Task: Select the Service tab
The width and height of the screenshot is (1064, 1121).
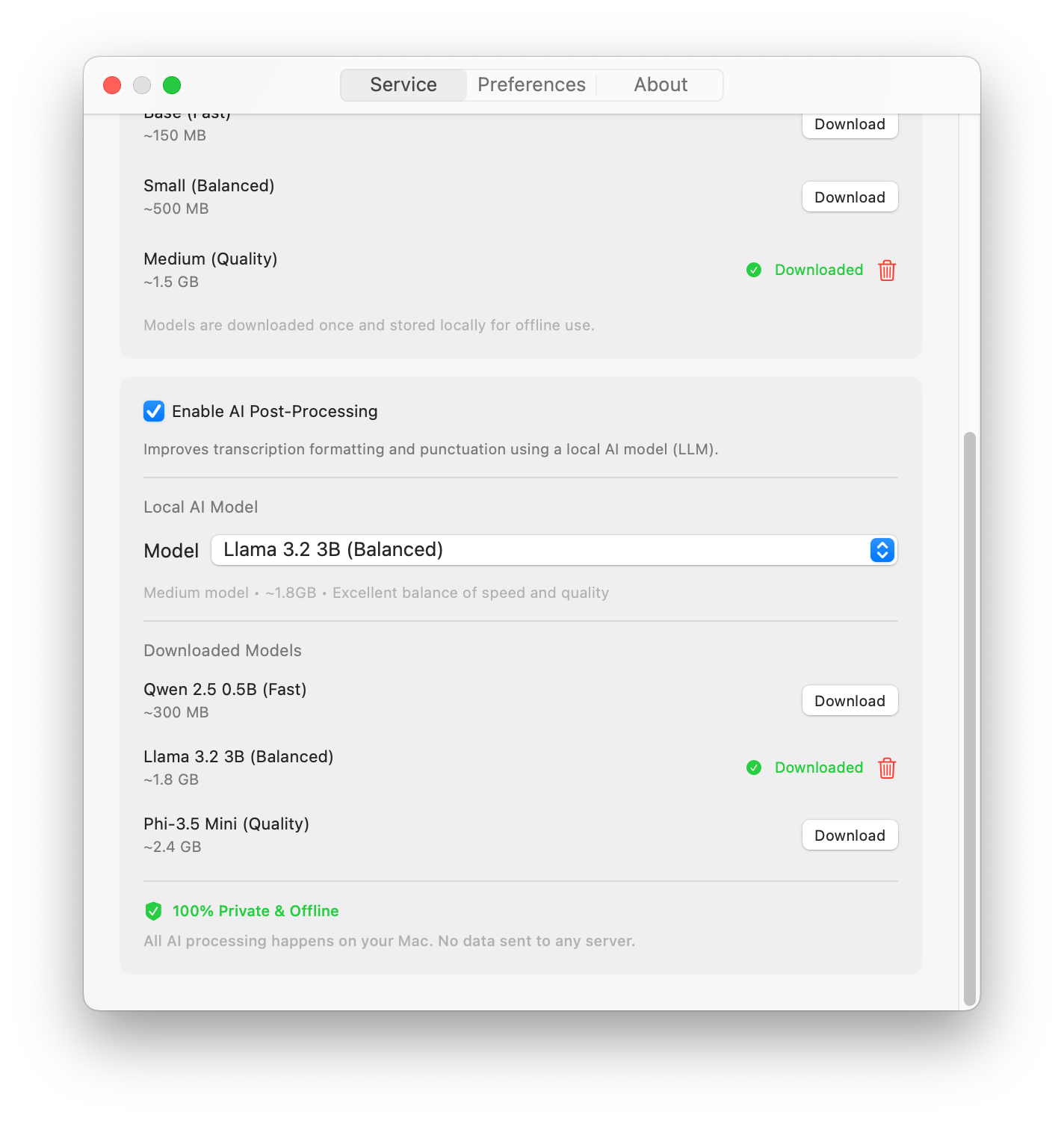Action: [403, 85]
